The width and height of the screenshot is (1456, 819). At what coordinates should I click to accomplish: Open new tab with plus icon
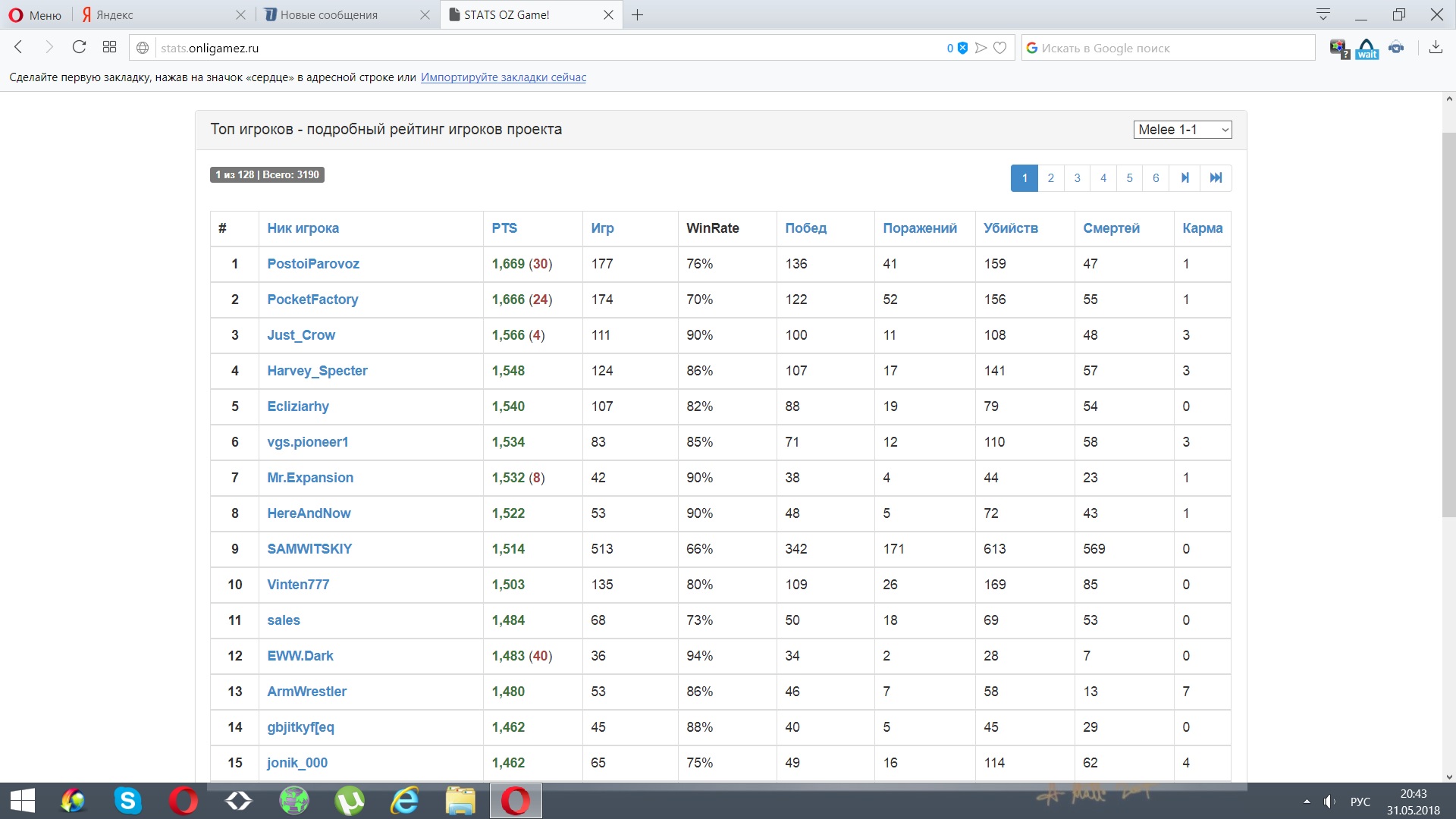(637, 14)
